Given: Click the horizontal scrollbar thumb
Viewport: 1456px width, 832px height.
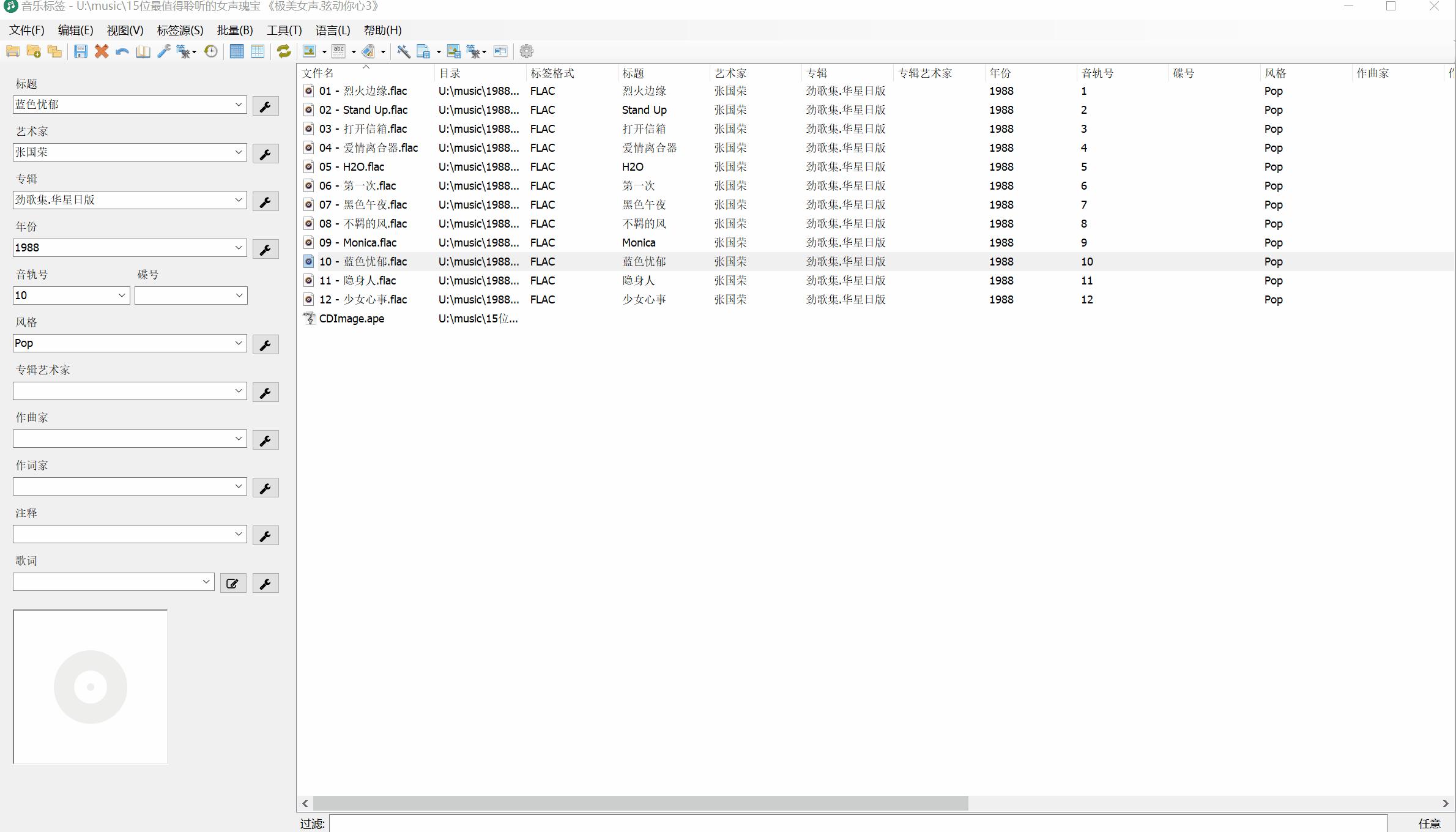Looking at the screenshot, I should point(640,803).
